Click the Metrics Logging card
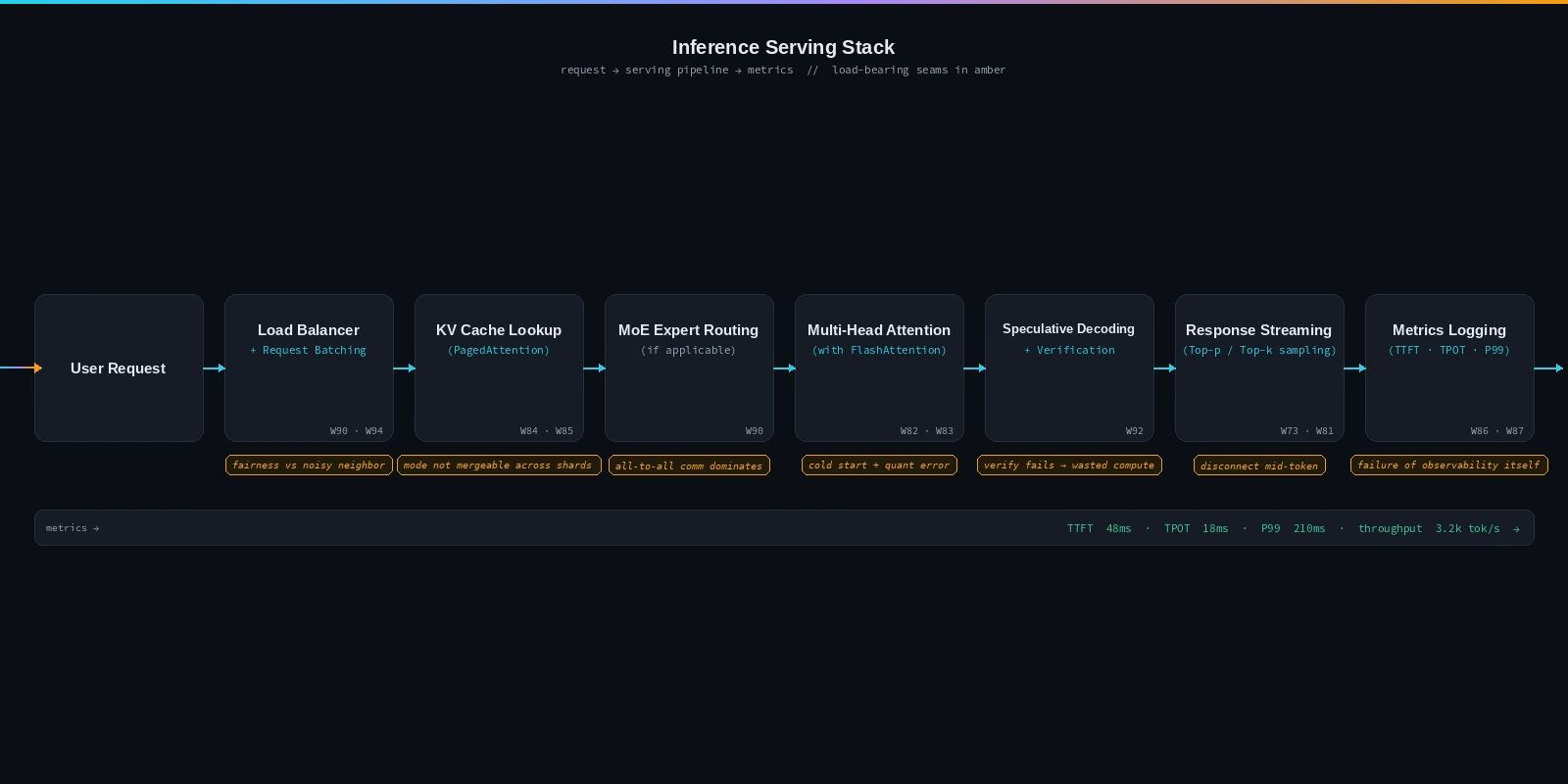The image size is (1568, 784). (x=1449, y=367)
